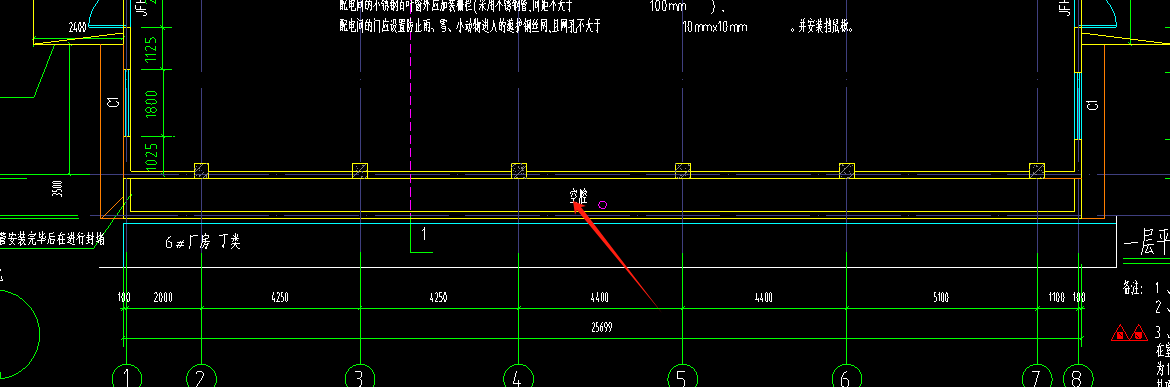Select axis bubble 5
Image resolution: width=1170 pixels, height=387 pixels.
pos(681,377)
